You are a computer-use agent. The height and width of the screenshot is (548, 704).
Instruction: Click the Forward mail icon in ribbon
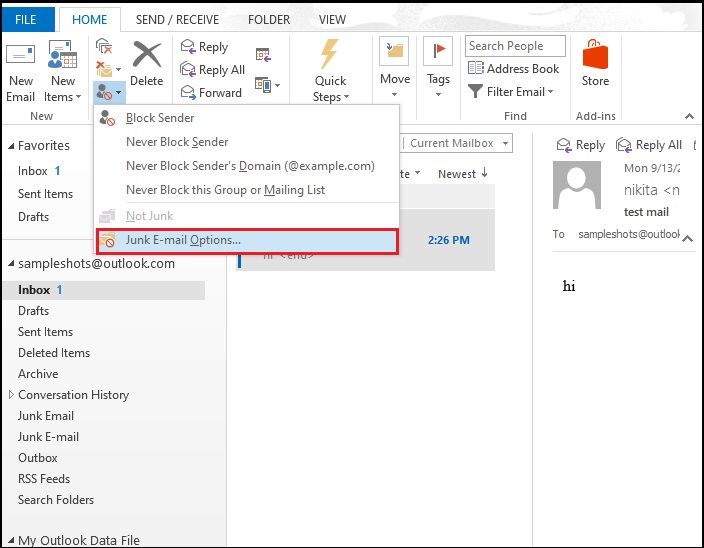tap(187, 92)
